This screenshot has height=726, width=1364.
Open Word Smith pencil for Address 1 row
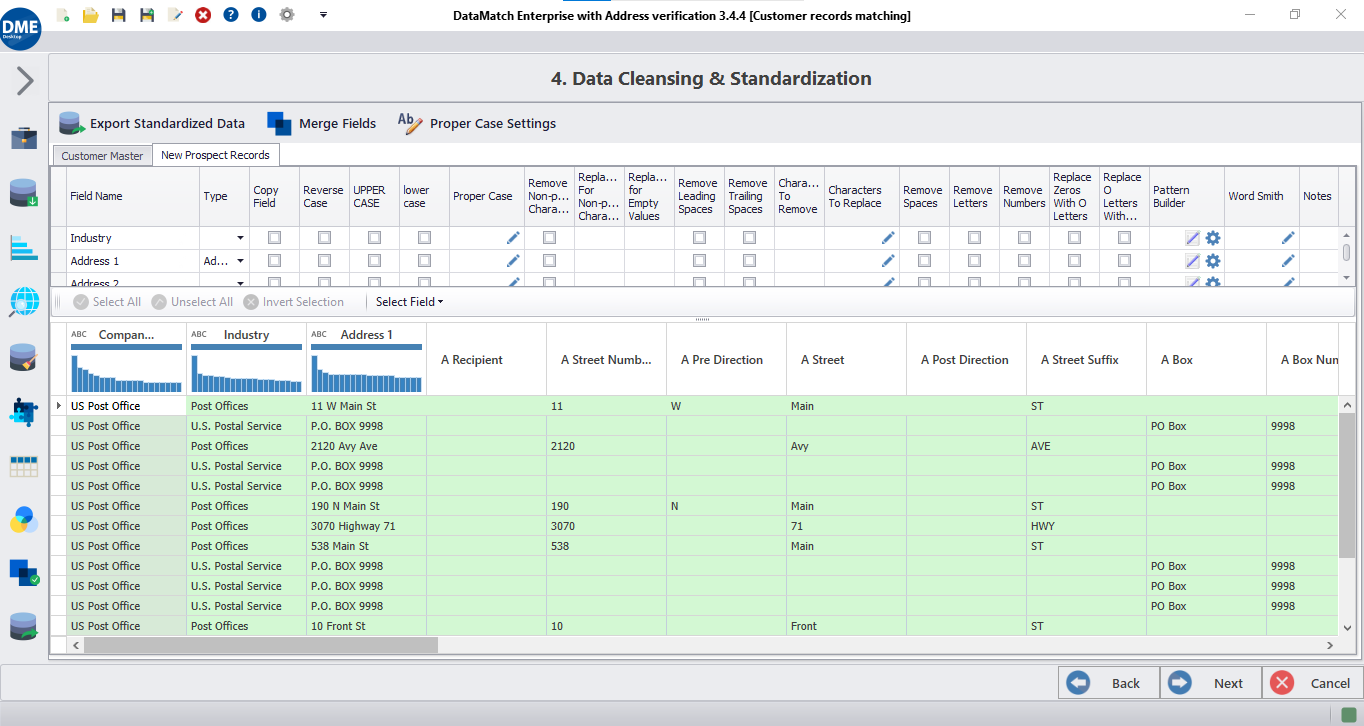pyautogui.click(x=1288, y=261)
